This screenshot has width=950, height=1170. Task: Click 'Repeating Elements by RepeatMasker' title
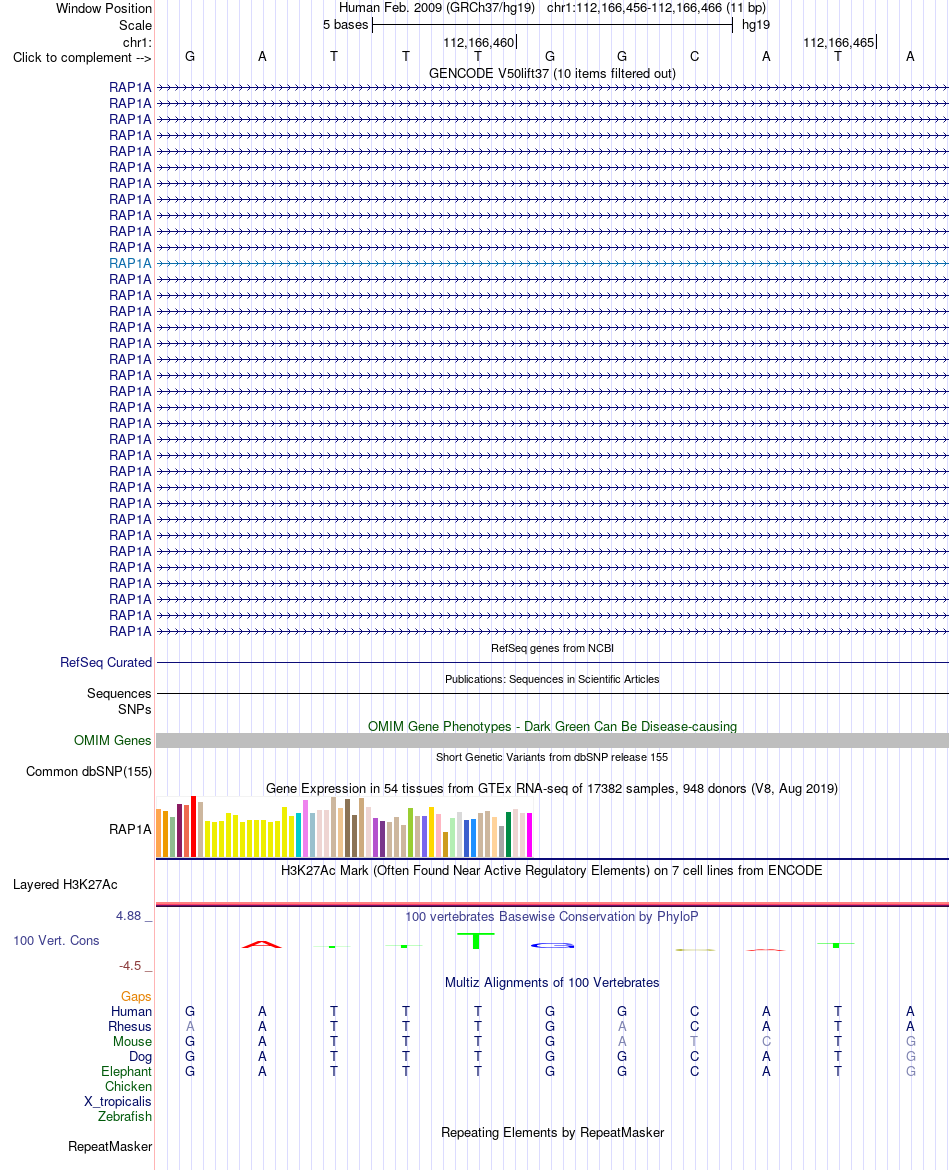[x=552, y=1133]
